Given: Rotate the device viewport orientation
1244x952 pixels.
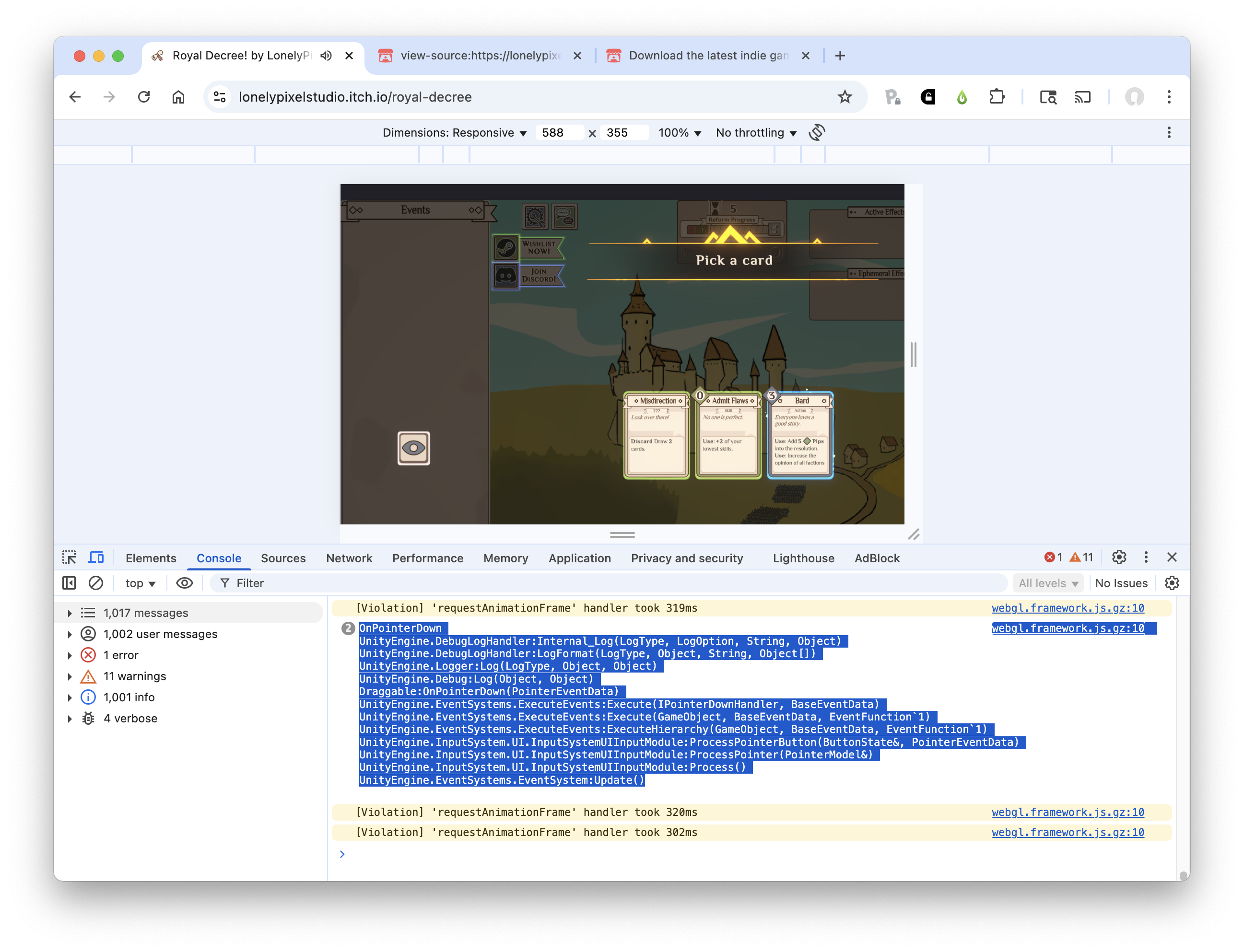Looking at the screenshot, I should [x=817, y=133].
